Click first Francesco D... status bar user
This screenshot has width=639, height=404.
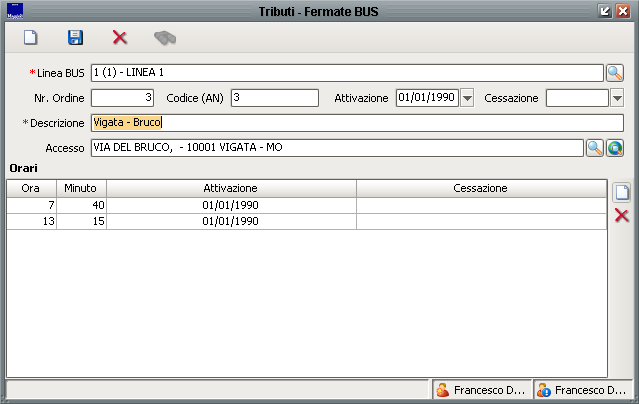click(482, 390)
